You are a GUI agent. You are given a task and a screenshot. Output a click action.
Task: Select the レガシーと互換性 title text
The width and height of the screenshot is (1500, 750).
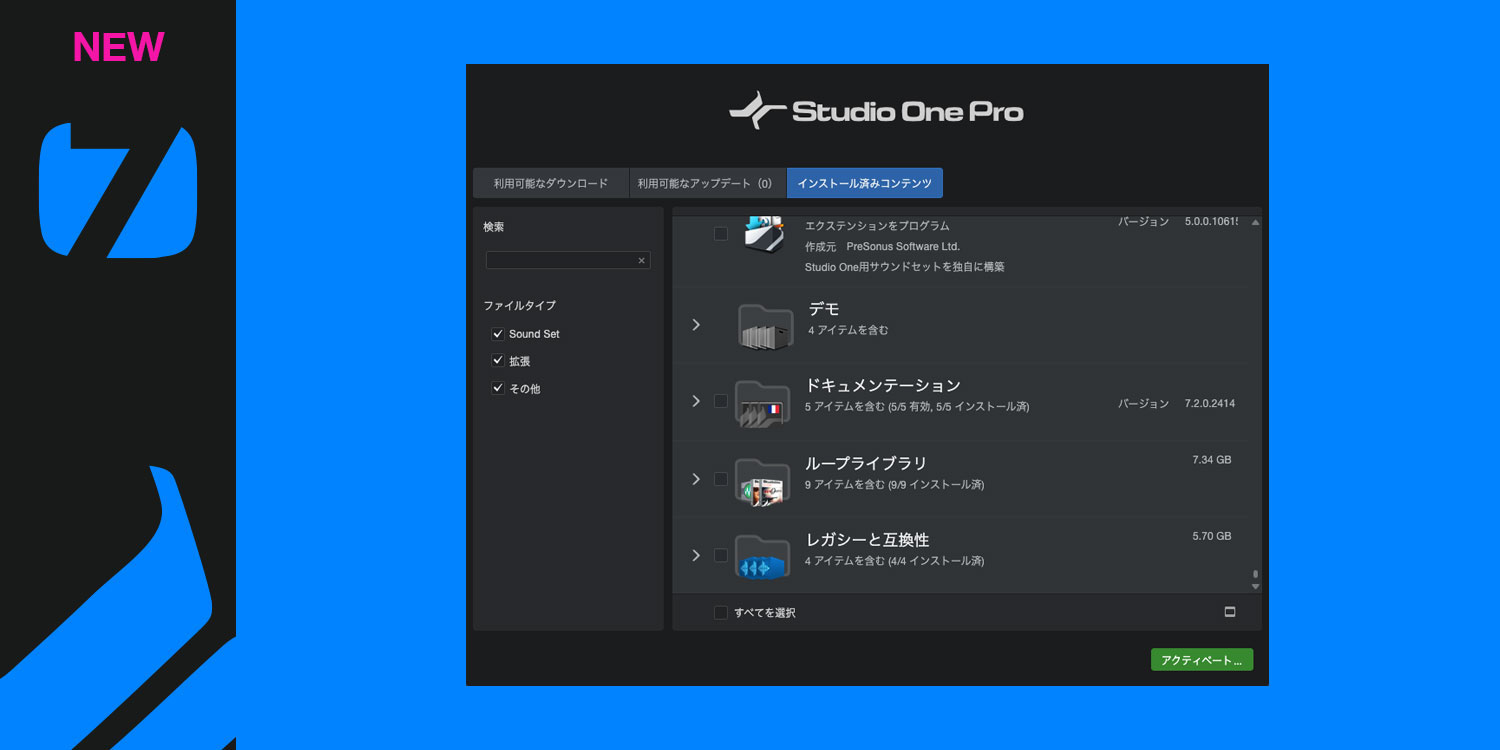click(867, 540)
